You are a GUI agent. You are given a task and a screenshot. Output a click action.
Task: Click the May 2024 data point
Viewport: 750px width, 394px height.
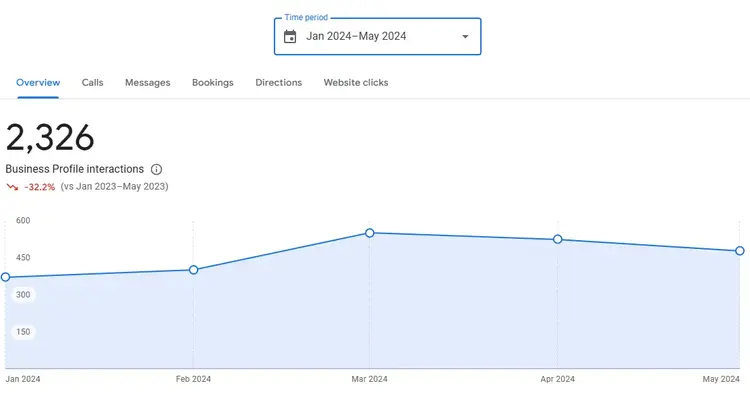pyautogui.click(x=740, y=251)
